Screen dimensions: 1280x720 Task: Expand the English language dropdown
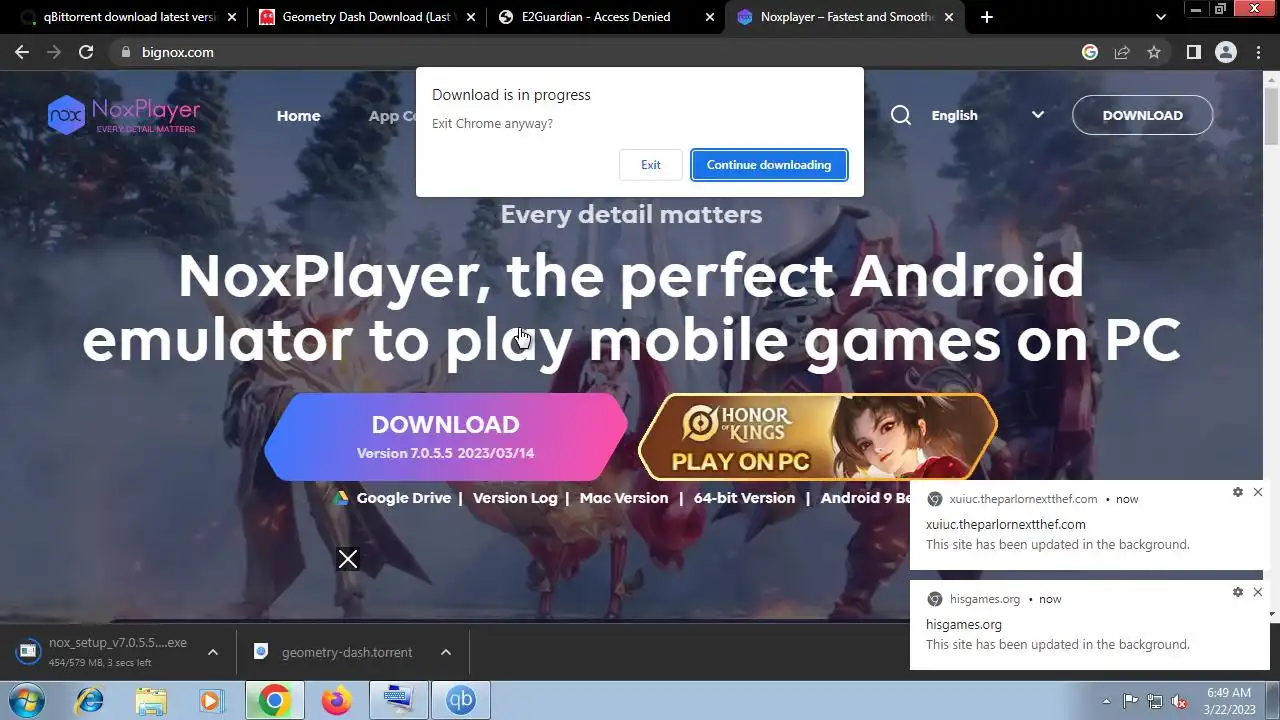pyautogui.click(x=988, y=115)
